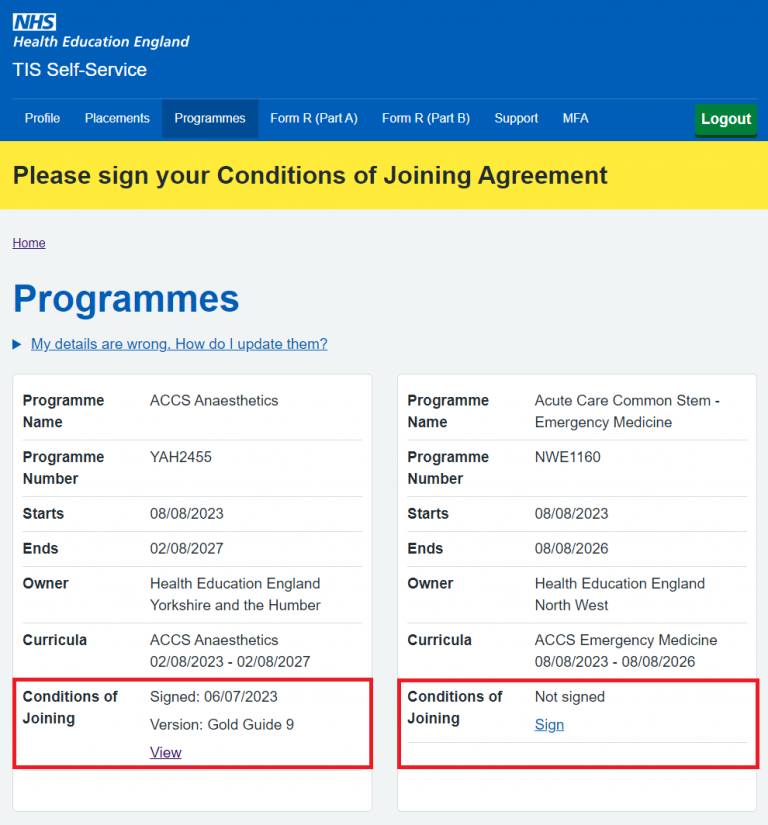Viewport: 768px width, 825px height.
Task: Select the Programmes navigation tab
Action: click(x=209, y=118)
